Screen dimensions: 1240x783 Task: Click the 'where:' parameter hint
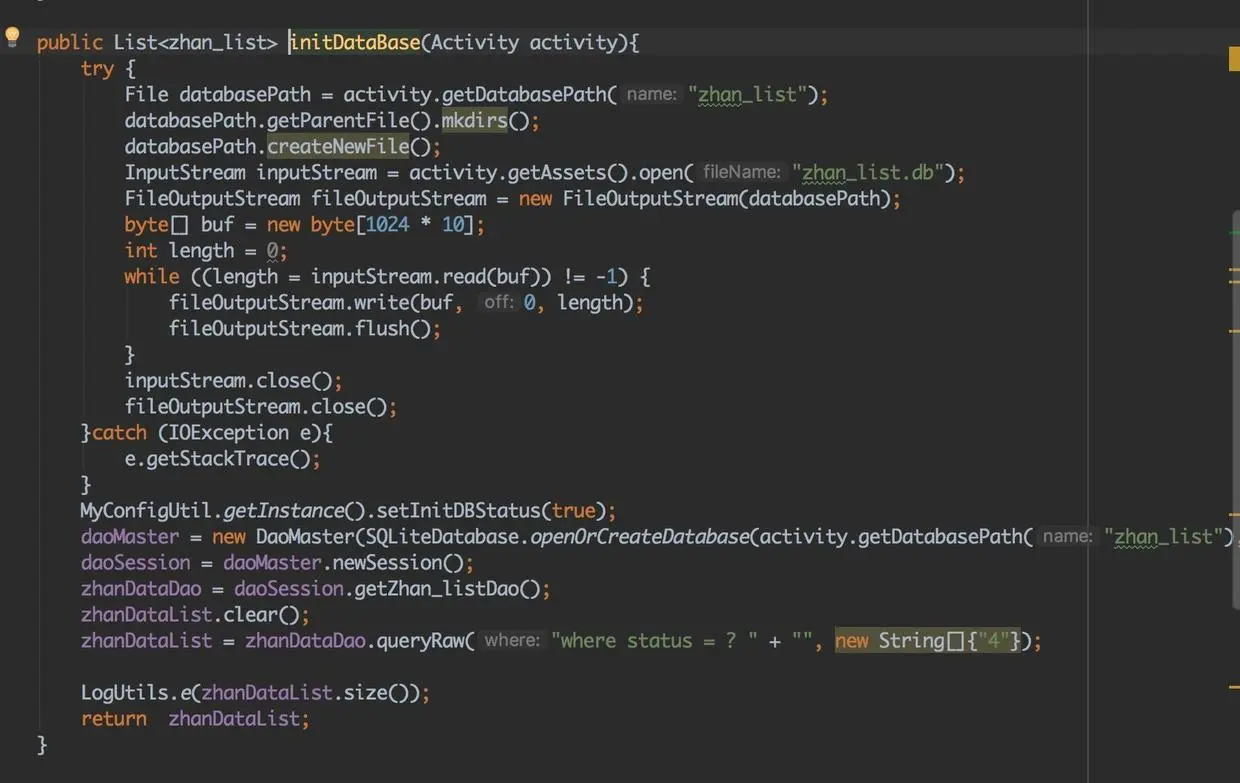[512, 640]
